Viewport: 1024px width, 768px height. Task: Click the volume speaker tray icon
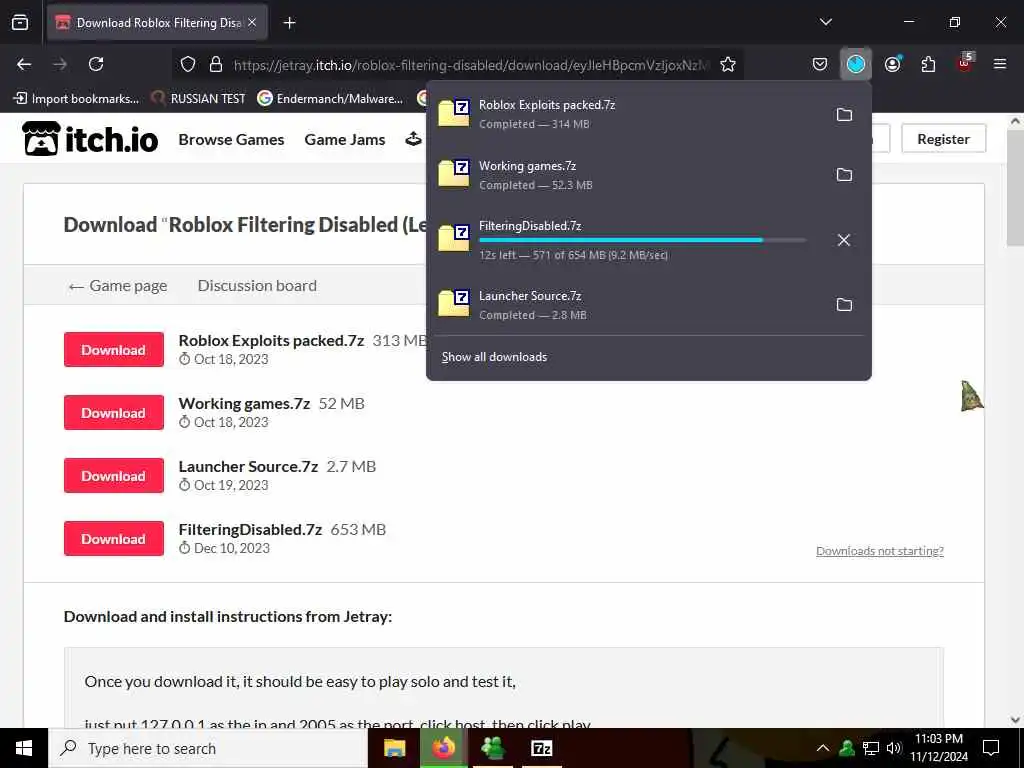pyautogui.click(x=894, y=748)
